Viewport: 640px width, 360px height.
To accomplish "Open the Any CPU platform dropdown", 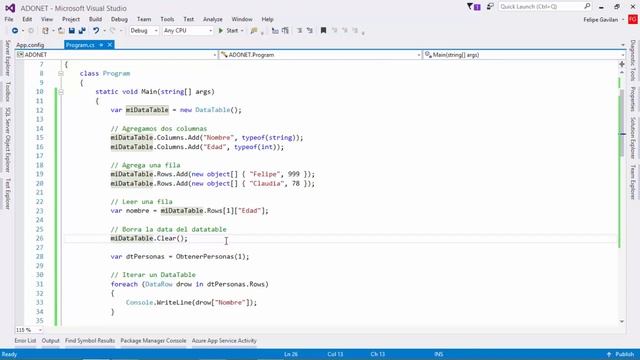I will [x=188, y=31].
